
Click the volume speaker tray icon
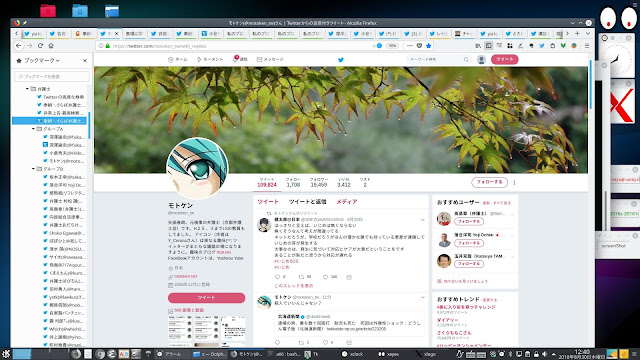pos(544,354)
